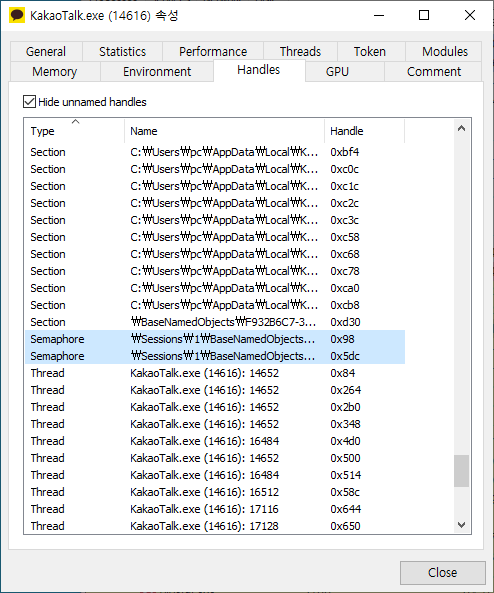Select Thread 17116 row with handle 0x644
Viewport: 494px width, 593px height.
[215, 509]
